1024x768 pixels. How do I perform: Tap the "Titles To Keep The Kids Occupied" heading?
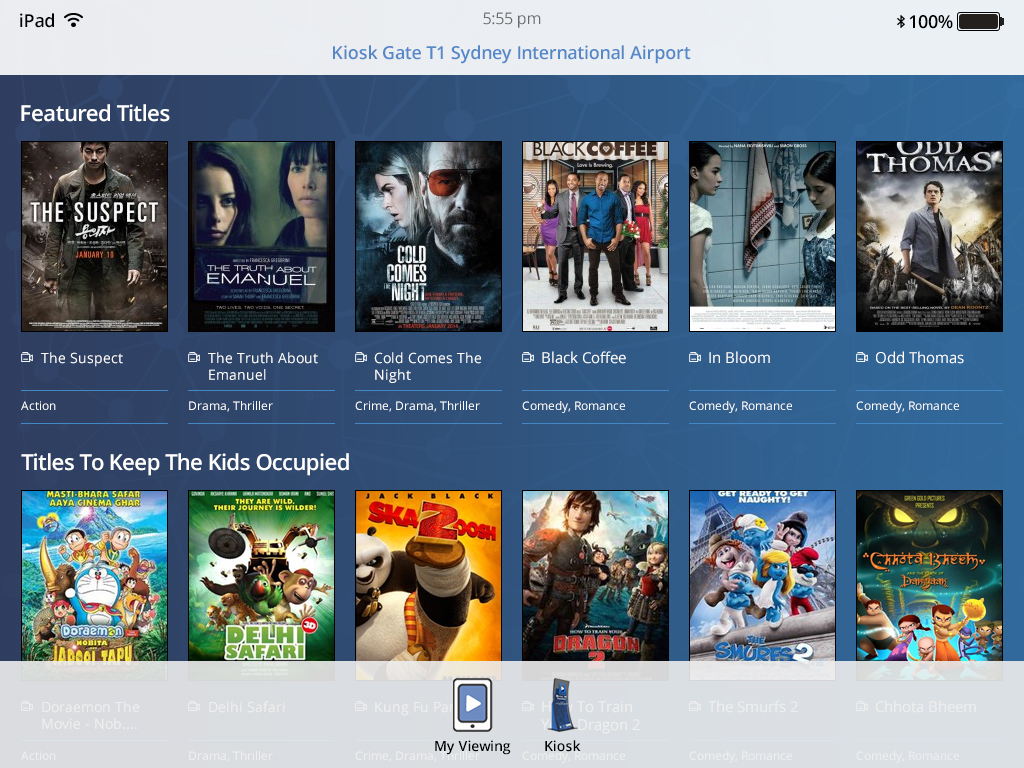coord(185,462)
